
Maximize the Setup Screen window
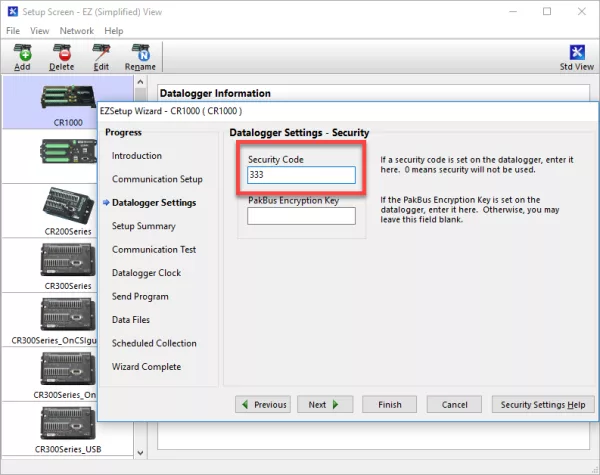tap(547, 11)
